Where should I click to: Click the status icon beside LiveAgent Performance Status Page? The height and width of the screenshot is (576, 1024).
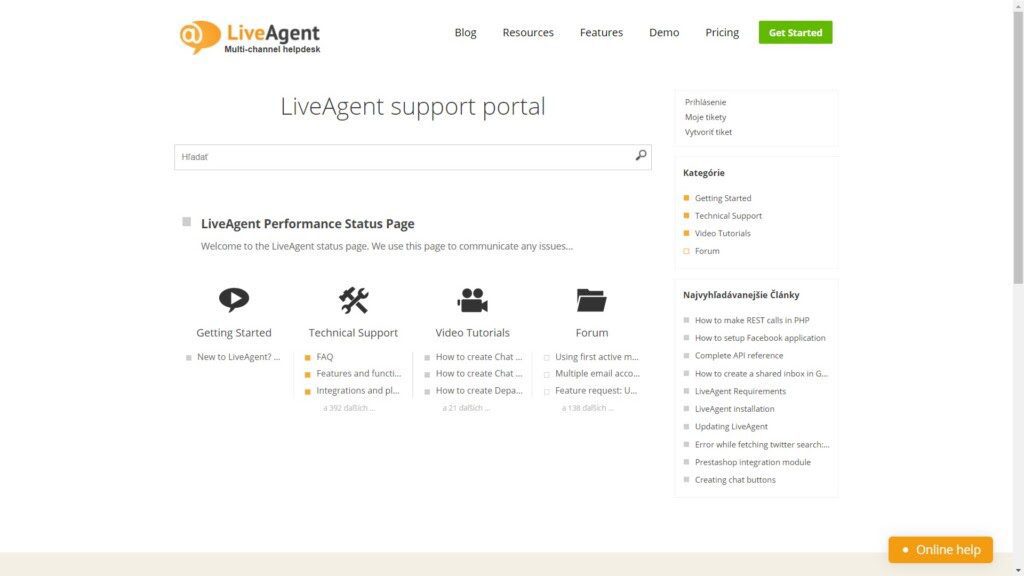click(186, 220)
